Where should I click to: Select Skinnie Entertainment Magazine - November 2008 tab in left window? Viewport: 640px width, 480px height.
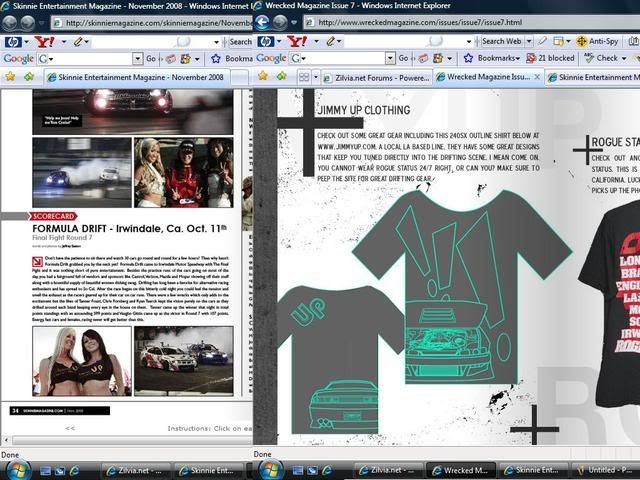point(137,77)
